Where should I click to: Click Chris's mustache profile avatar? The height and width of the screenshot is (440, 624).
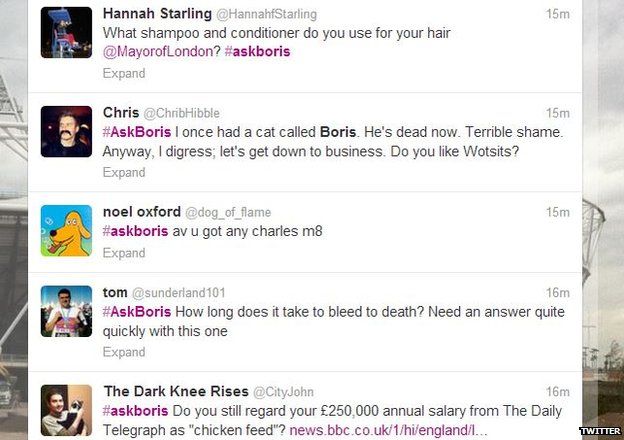[66, 131]
